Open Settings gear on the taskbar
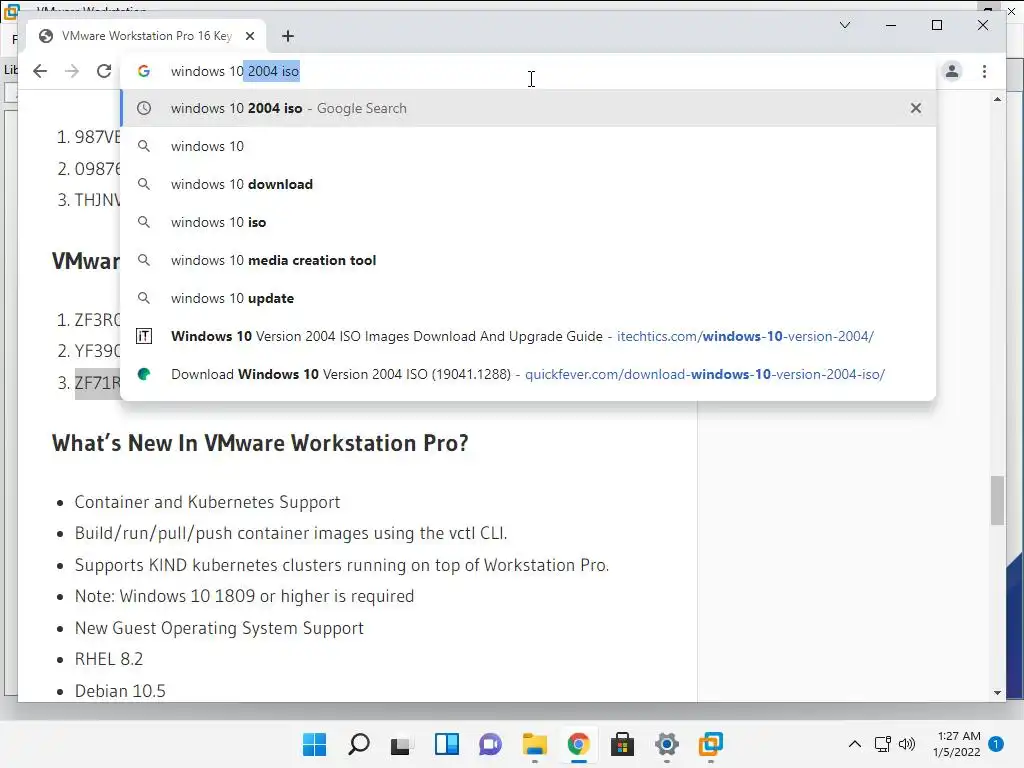 [x=667, y=744]
